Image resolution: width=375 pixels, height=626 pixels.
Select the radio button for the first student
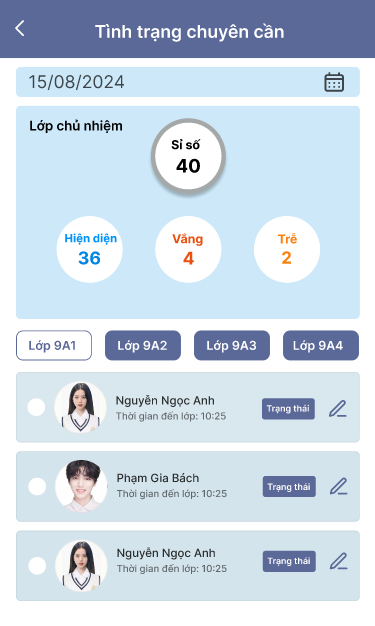click(36, 407)
